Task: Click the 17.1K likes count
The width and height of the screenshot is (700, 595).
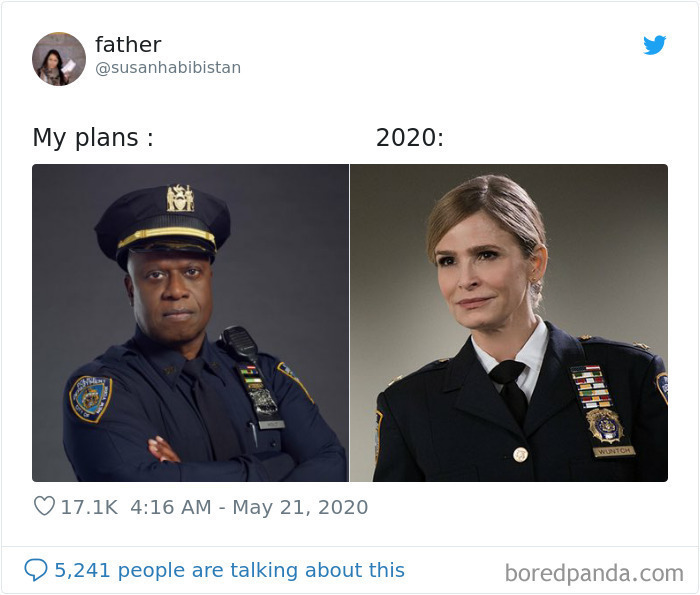Action: click(89, 507)
